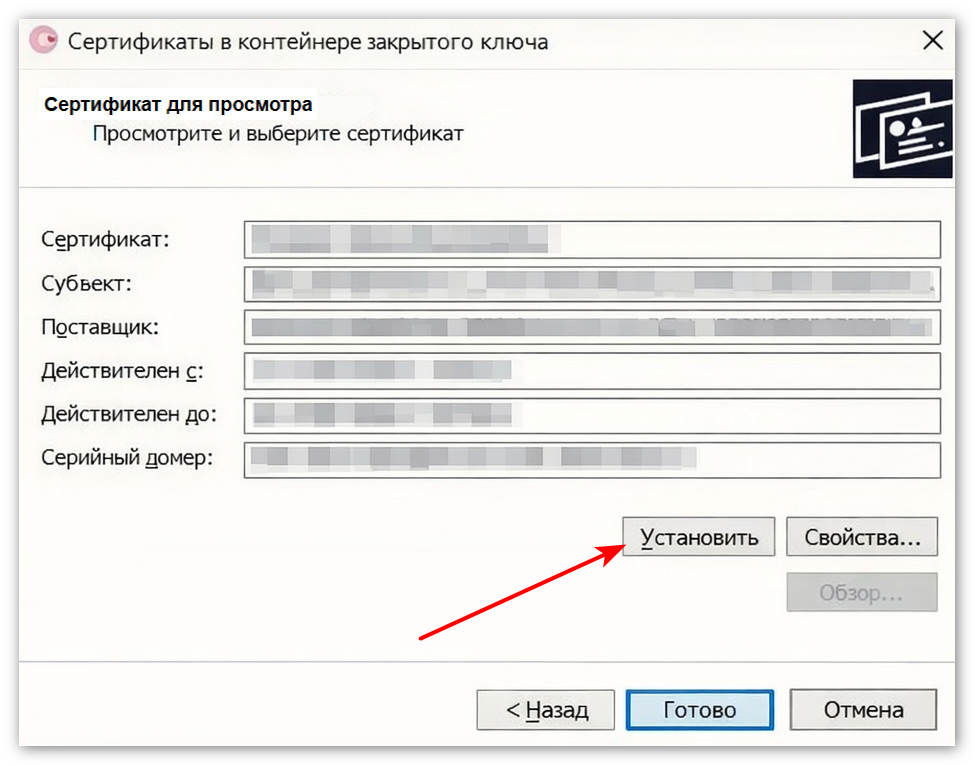The height and width of the screenshot is (766, 975).
Task: Open certificate details via Свойства button
Action: 862,537
